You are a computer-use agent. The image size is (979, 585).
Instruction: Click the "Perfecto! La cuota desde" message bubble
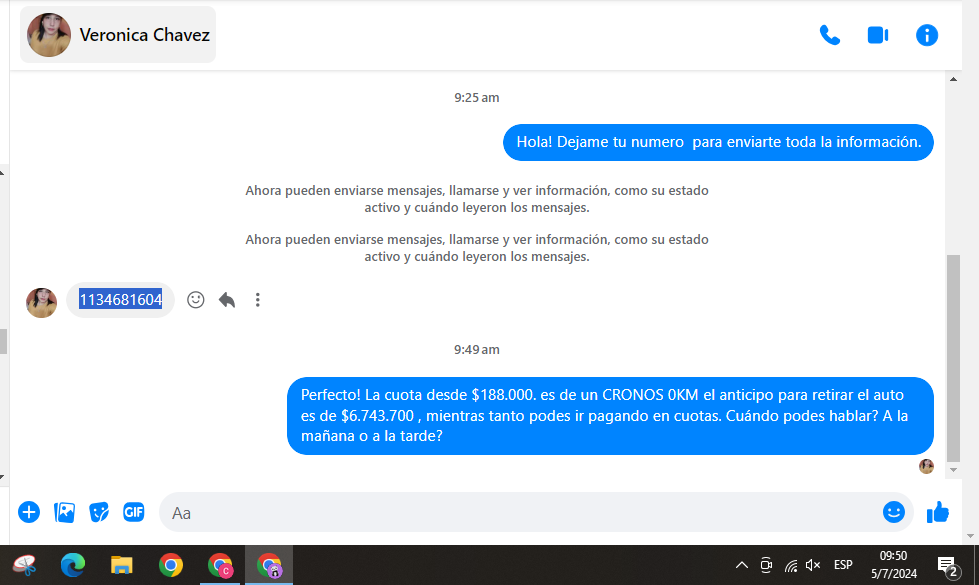coord(610,416)
